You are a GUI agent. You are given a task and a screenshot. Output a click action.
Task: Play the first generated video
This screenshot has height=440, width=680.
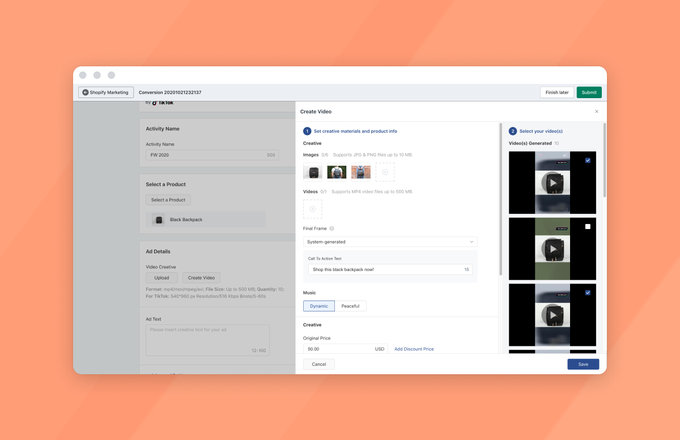tap(552, 183)
